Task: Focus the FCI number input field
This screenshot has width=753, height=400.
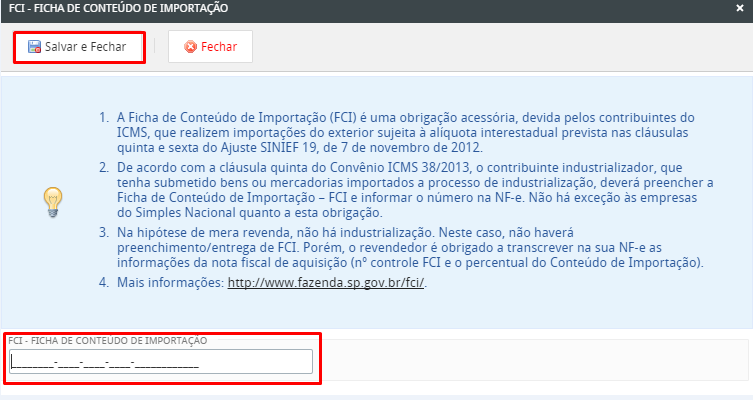Action: click(x=161, y=362)
